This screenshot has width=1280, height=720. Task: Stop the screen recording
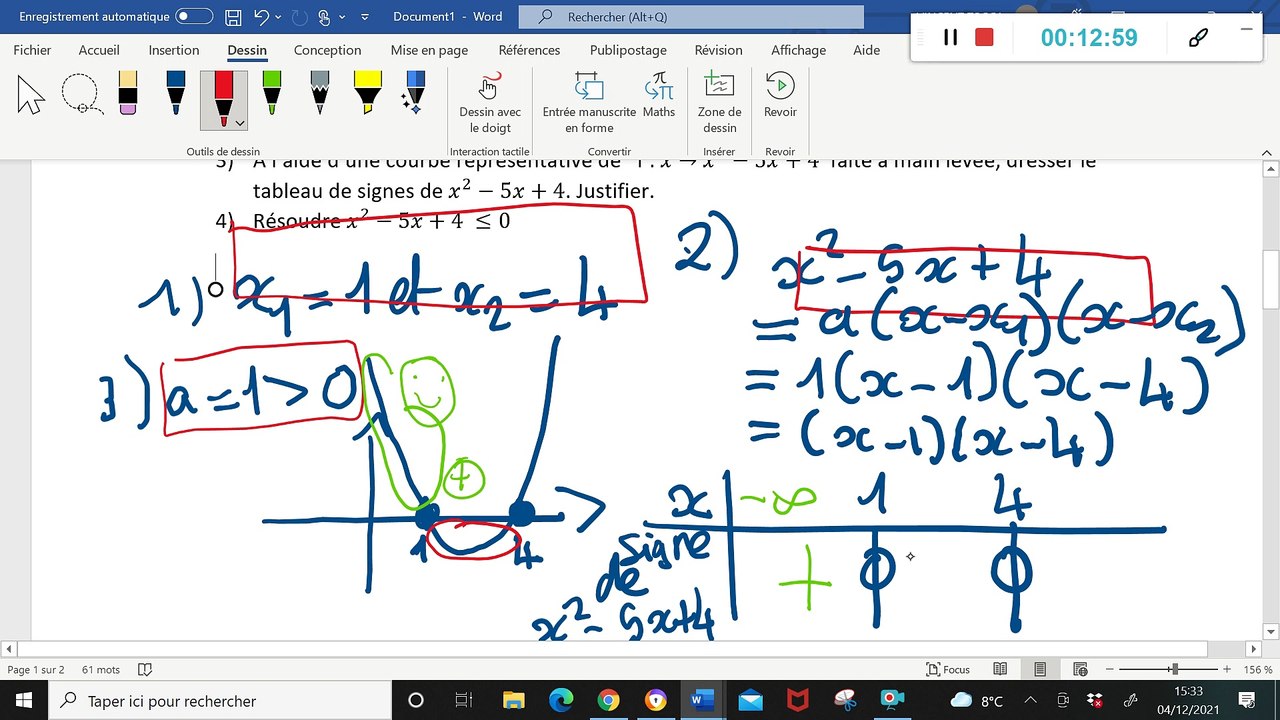pos(984,37)
